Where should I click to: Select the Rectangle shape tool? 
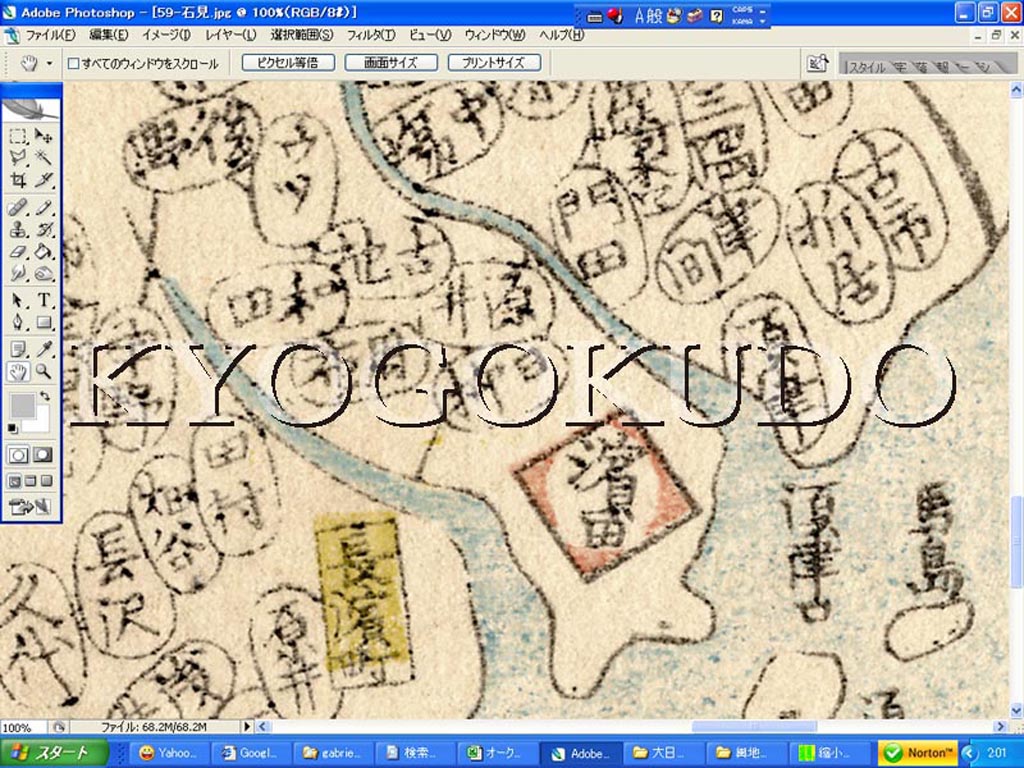pos(43,322)
